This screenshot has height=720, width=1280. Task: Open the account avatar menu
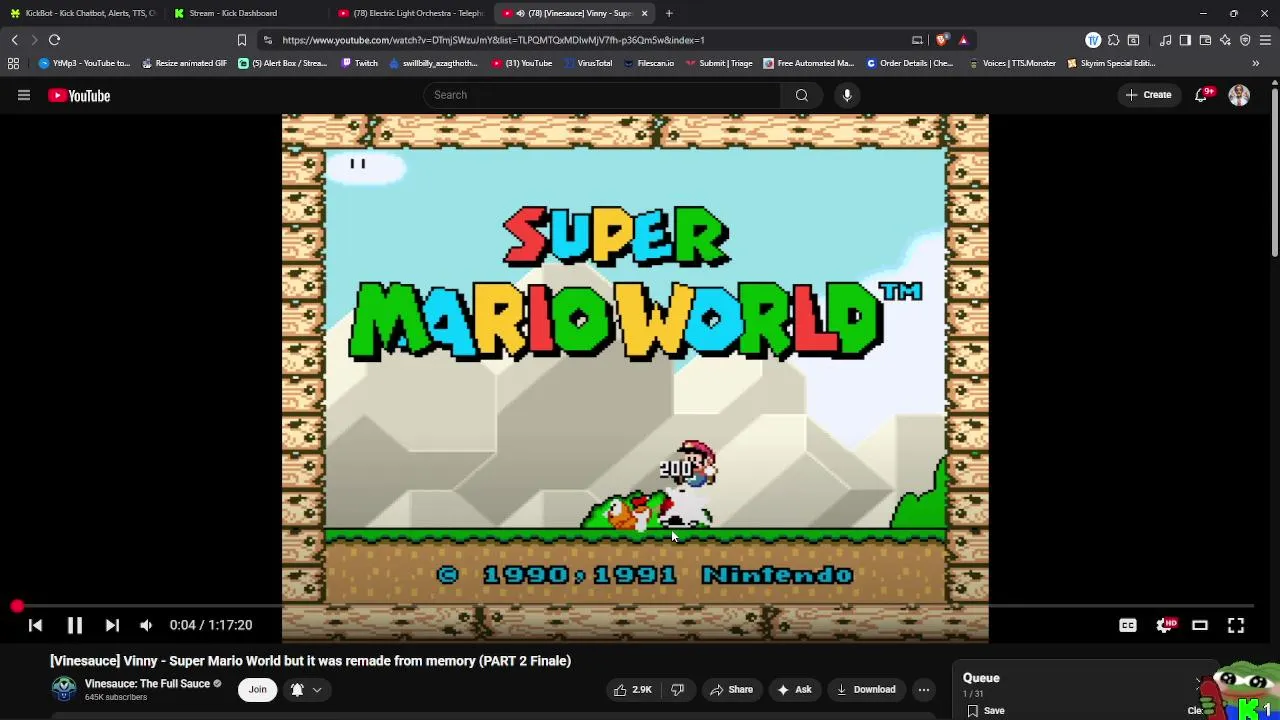point(1239,95)
